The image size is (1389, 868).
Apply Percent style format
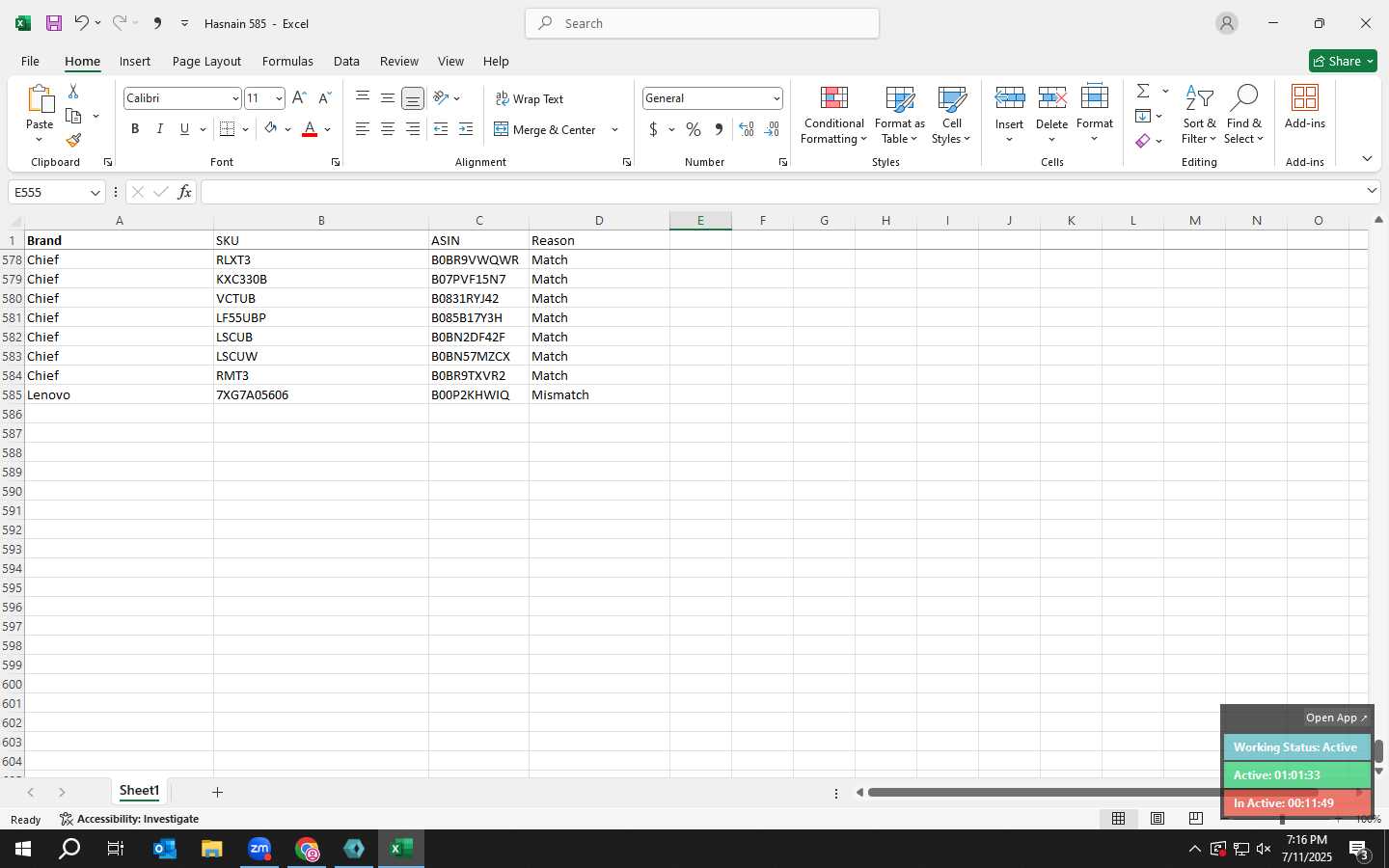[x=694, y=129]
